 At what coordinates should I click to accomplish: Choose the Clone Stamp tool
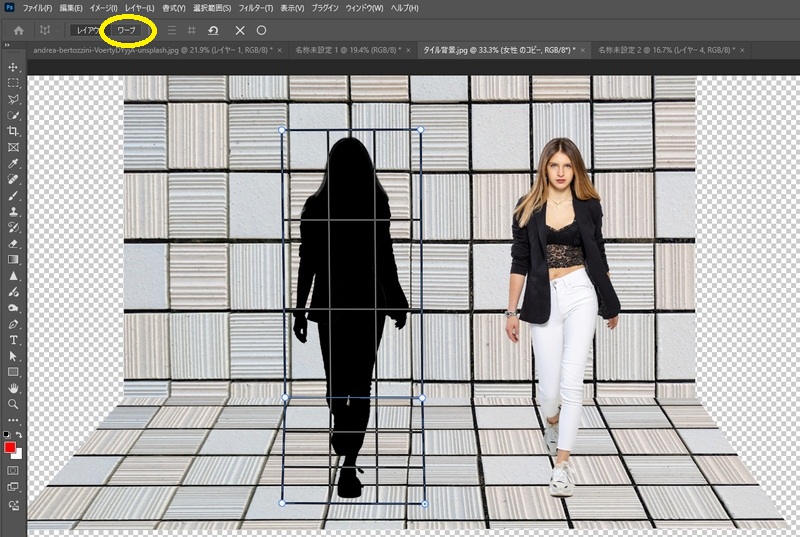click(x=13, y=211)
